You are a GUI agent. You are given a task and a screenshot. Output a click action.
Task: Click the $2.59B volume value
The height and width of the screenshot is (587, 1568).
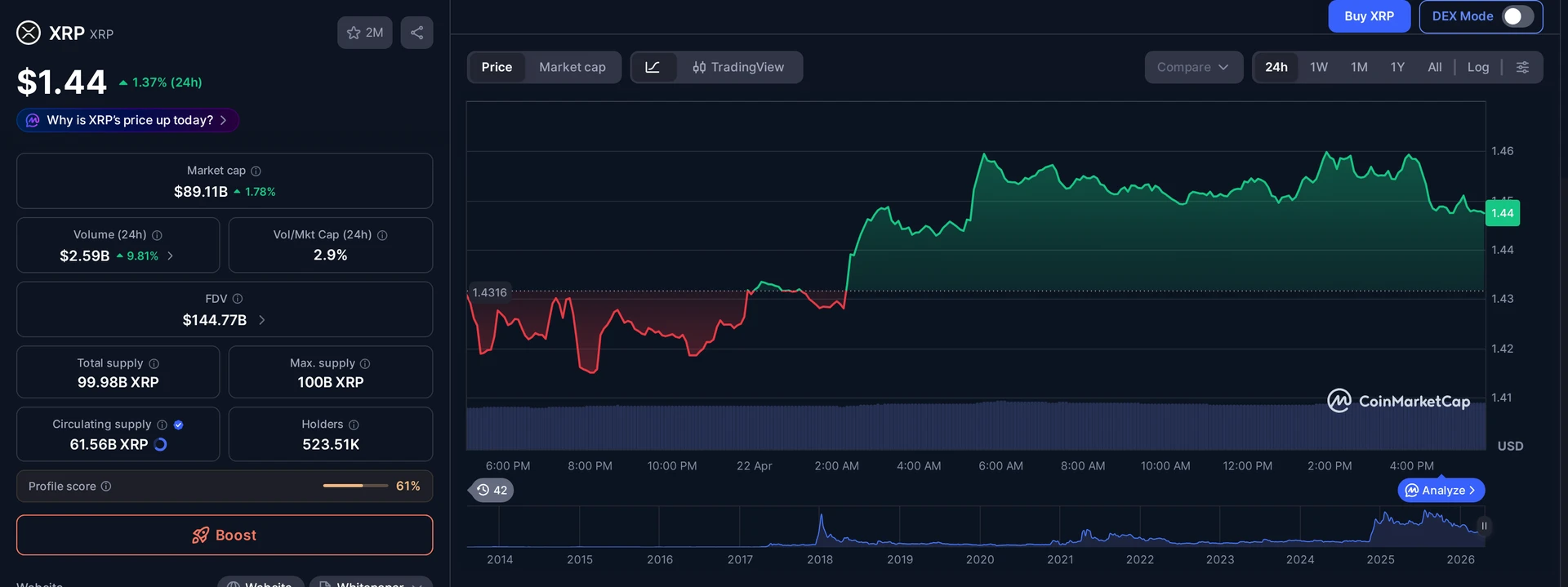(x=84, y=256)
